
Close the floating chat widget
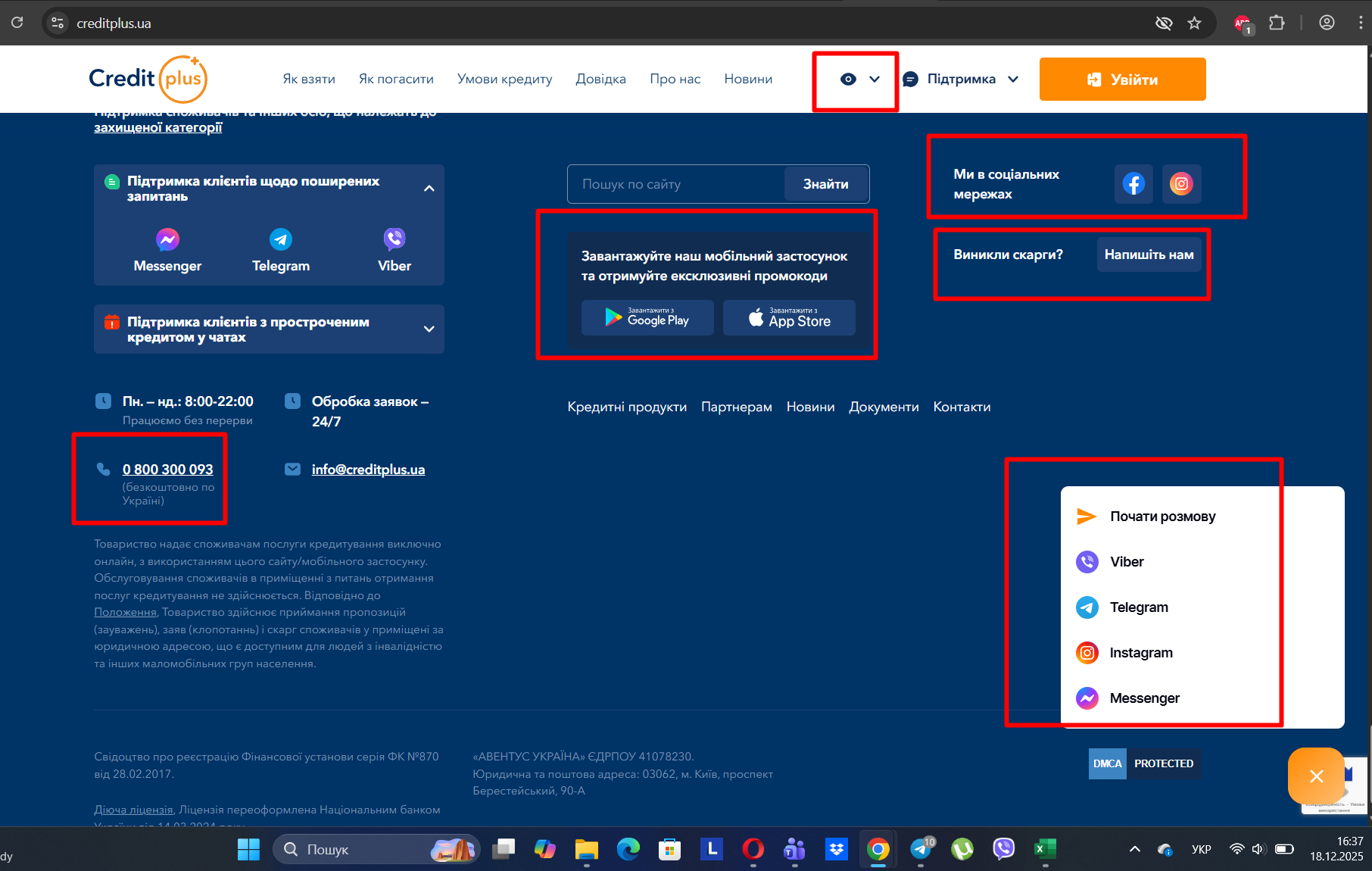[1316, 776]
